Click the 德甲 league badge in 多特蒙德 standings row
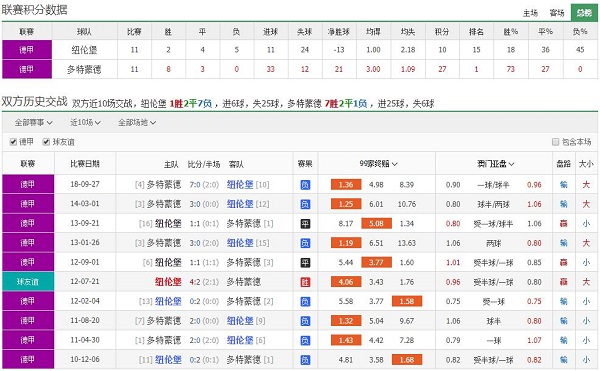 [27, 69]
